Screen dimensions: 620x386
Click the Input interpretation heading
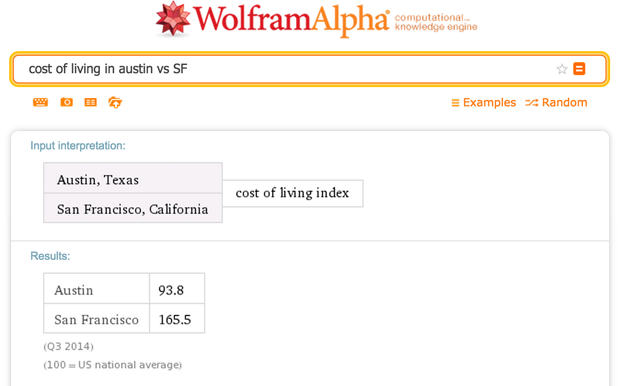click(78, 146)
